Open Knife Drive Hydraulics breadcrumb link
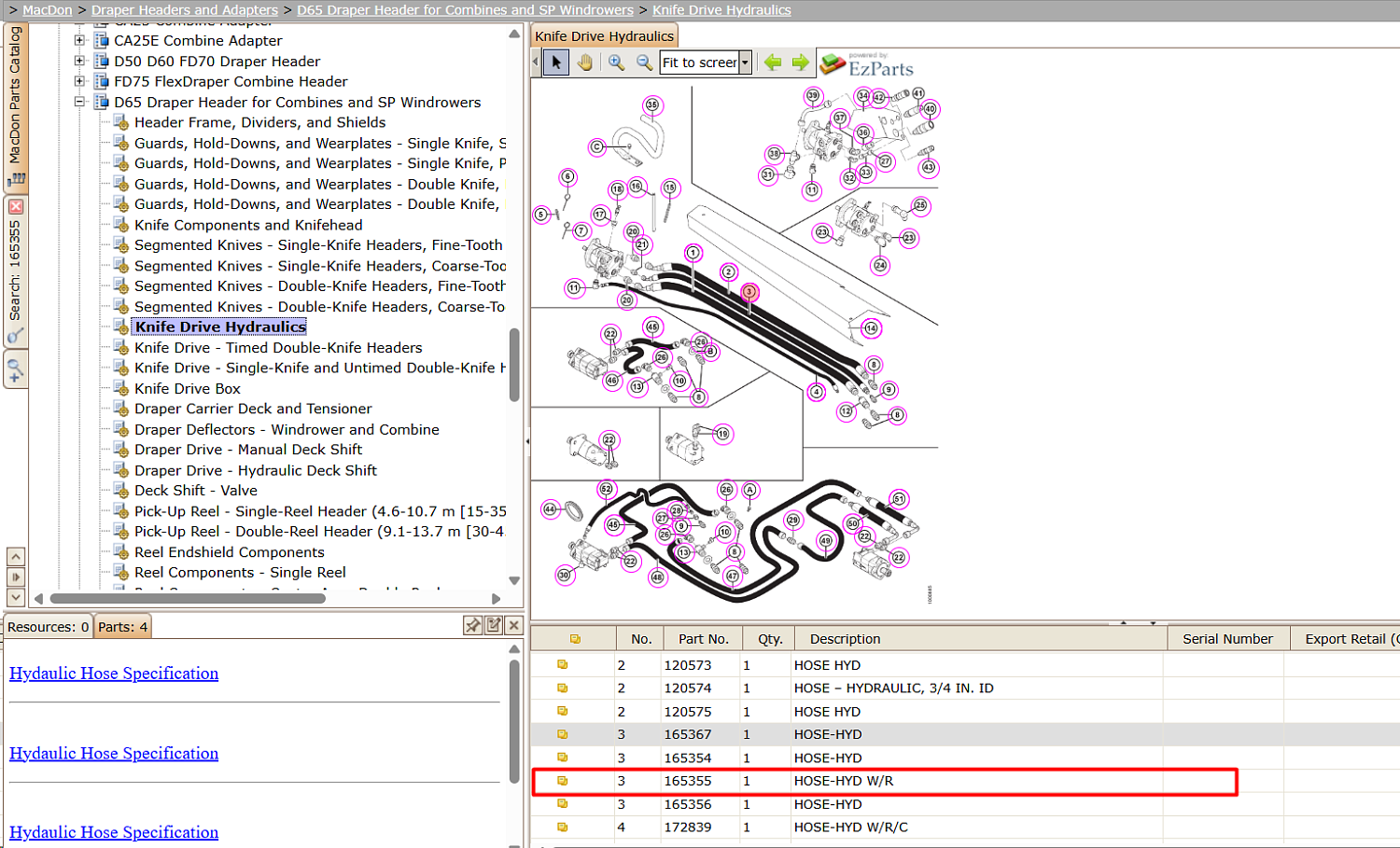The width and height of the screenshot is (1400, 848). tap(721, 10)
